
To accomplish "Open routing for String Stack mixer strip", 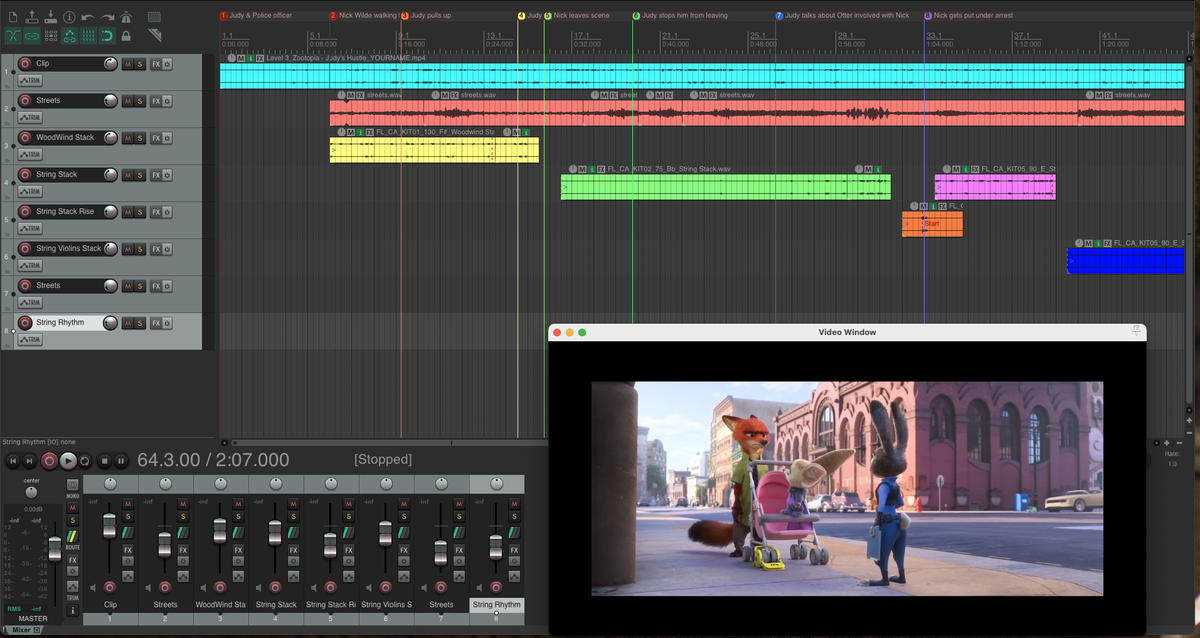I will (293, 533).
